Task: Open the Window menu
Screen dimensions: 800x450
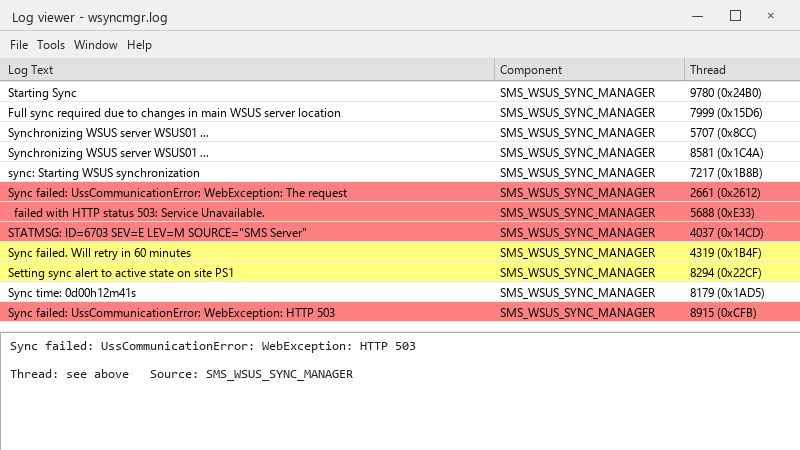Action: 95,45
